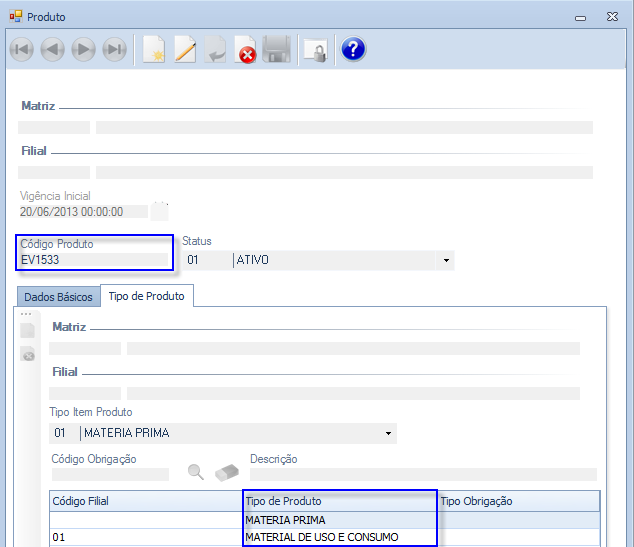Screen dimensions: 634x547
Task: Search Código Obrigação with magnifier icon
Action: coord(196,472)
